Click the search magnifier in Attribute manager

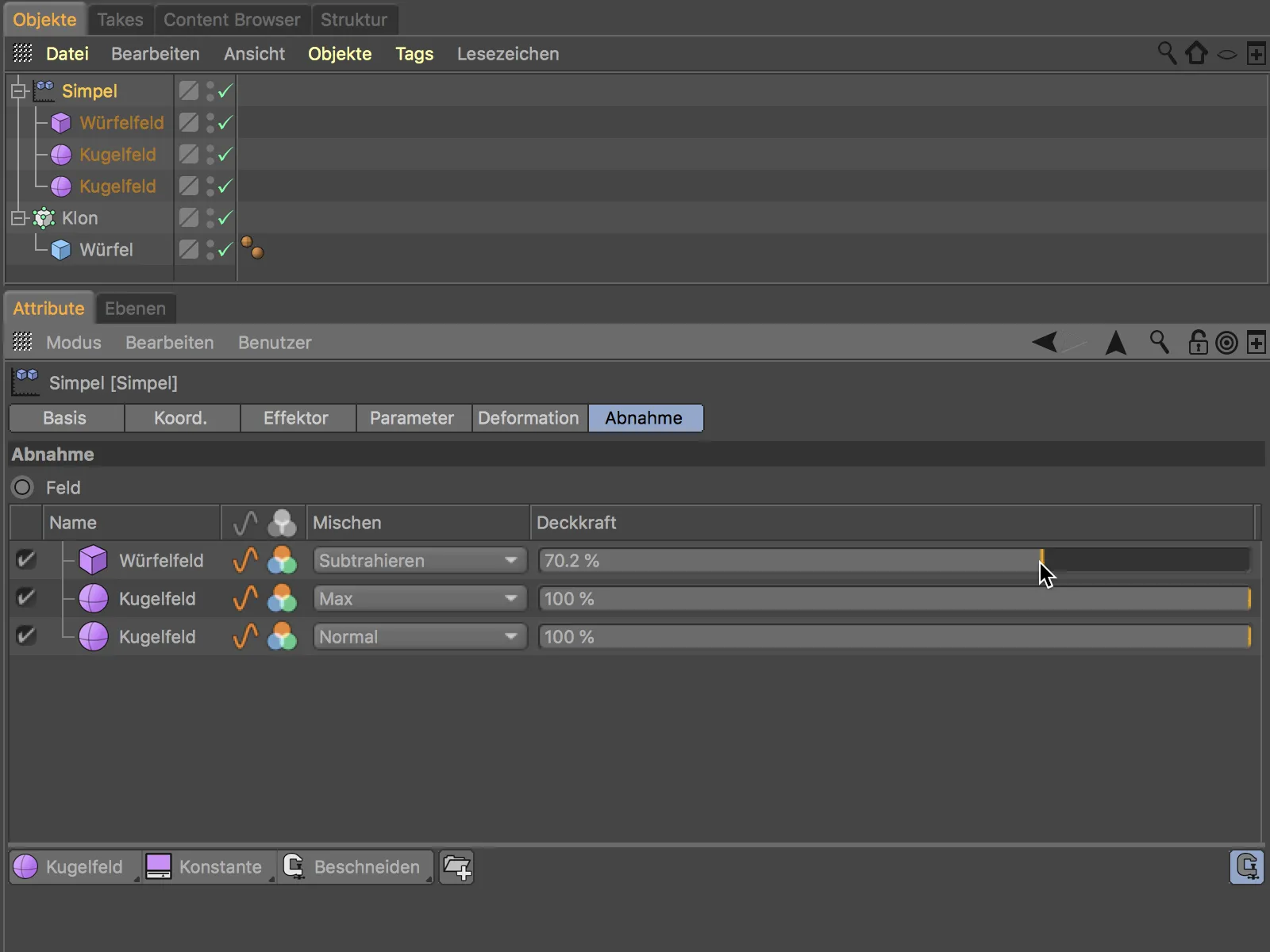pos(1160,342)
